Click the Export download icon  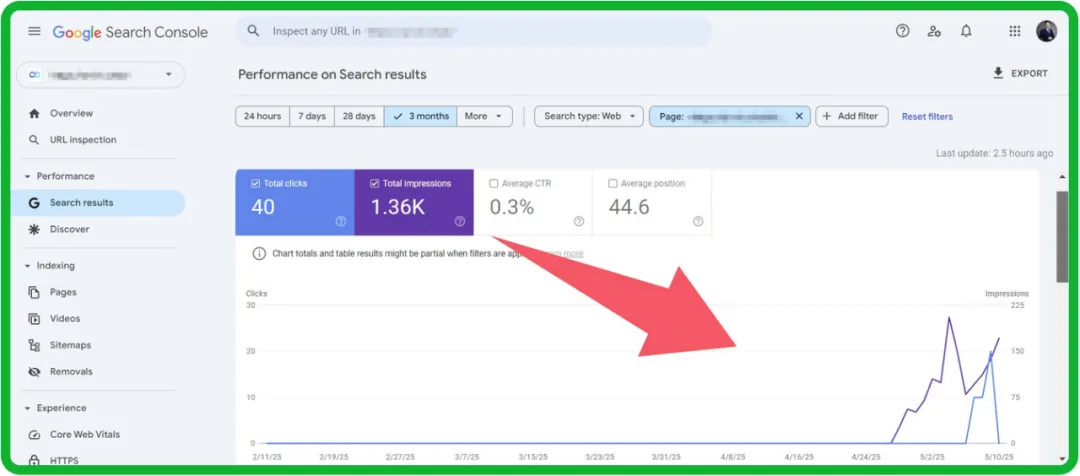pos(997,73)
